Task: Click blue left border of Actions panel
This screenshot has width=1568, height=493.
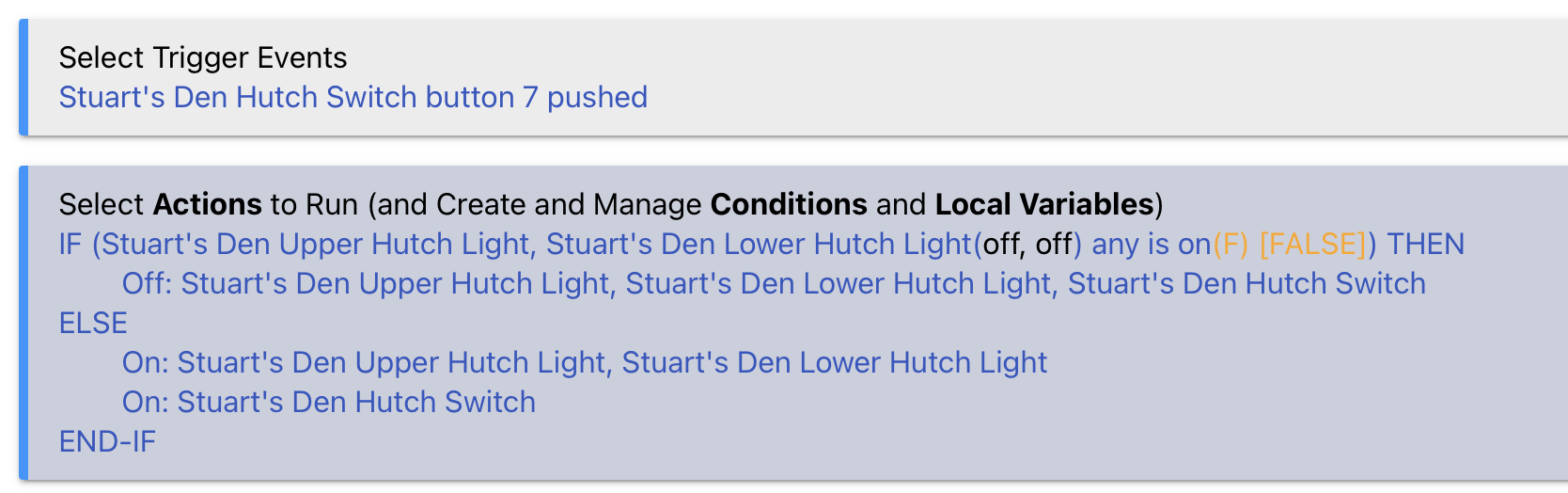Action: click(24, 323)
